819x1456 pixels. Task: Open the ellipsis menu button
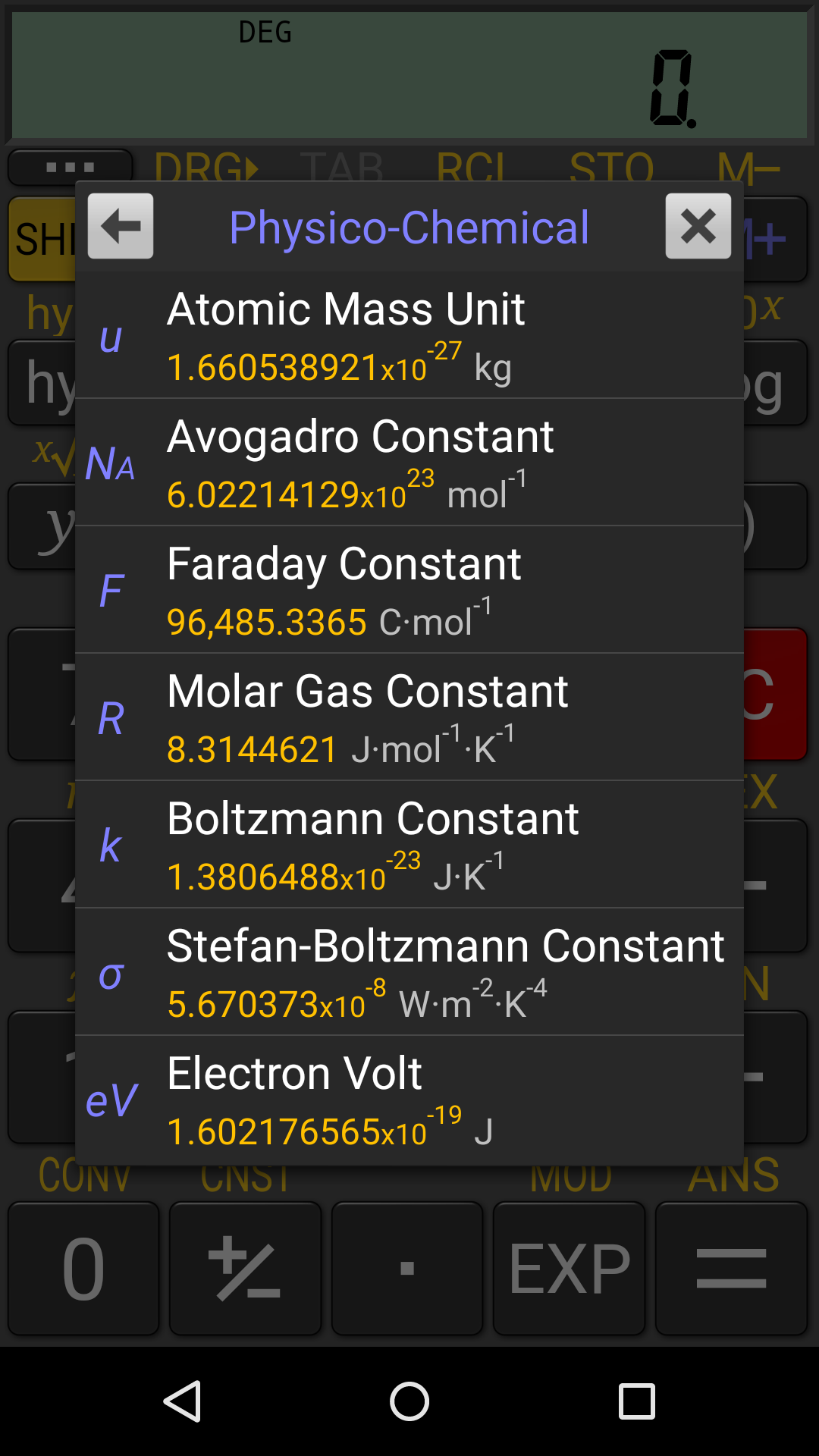(70, 168)
